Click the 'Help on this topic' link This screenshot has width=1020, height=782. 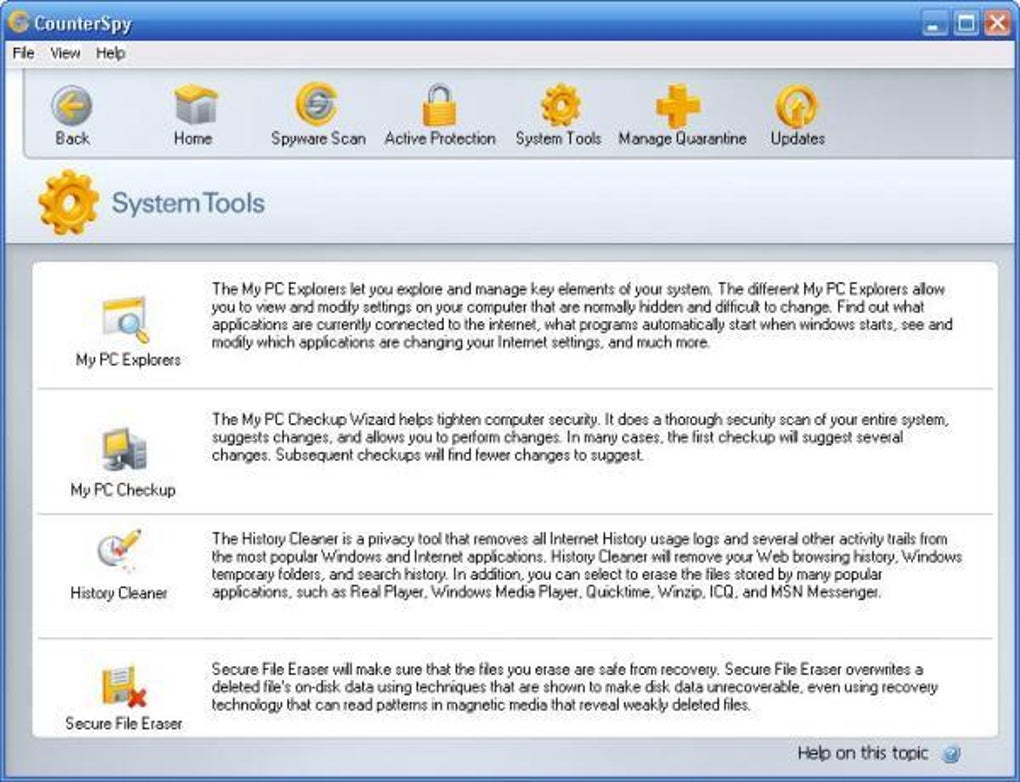(x=862, y=753)
